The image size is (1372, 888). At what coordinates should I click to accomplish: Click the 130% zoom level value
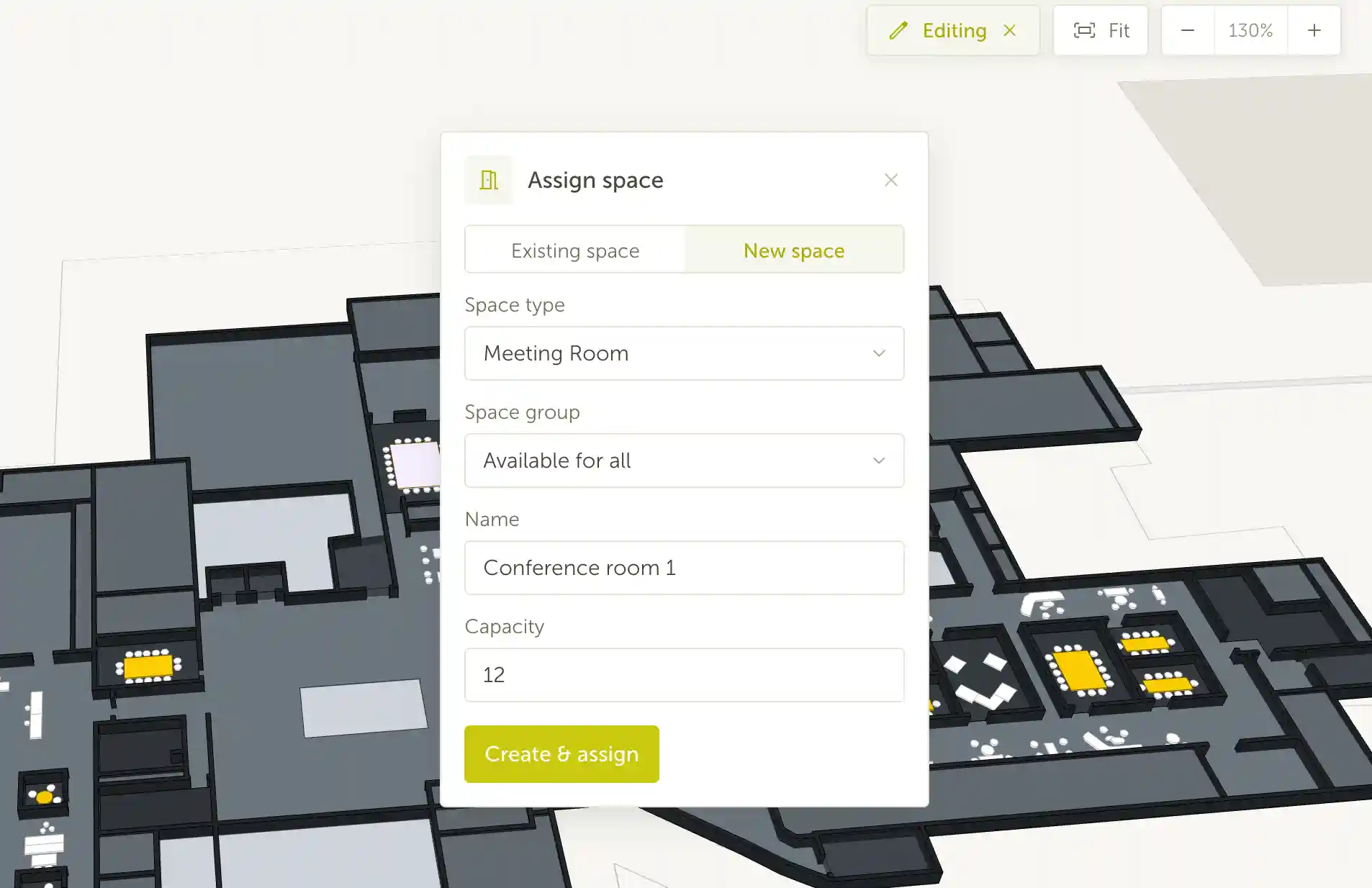pos(1250,30)
